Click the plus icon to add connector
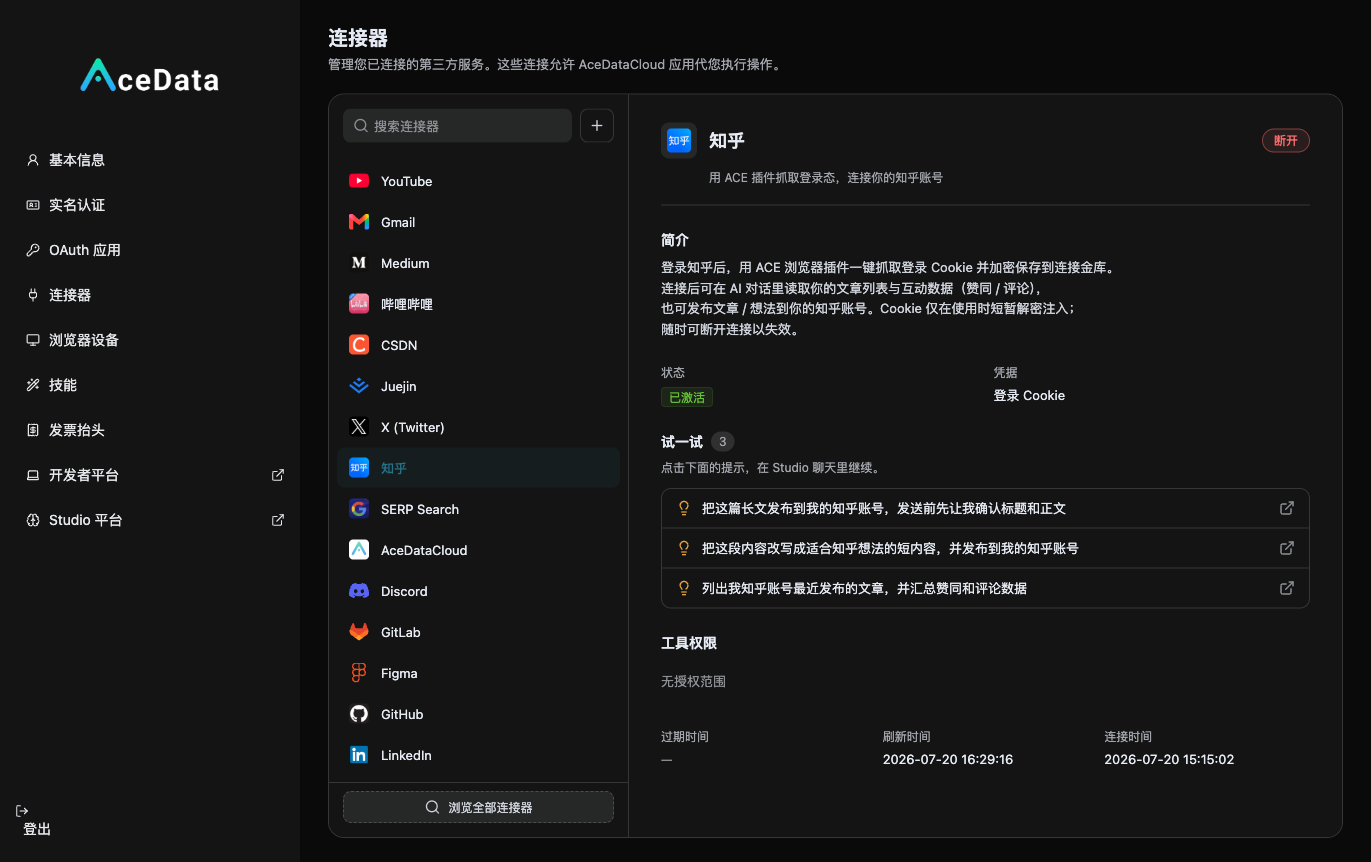1371x862 pixels. pyautogui.click(x=597, y=126)
